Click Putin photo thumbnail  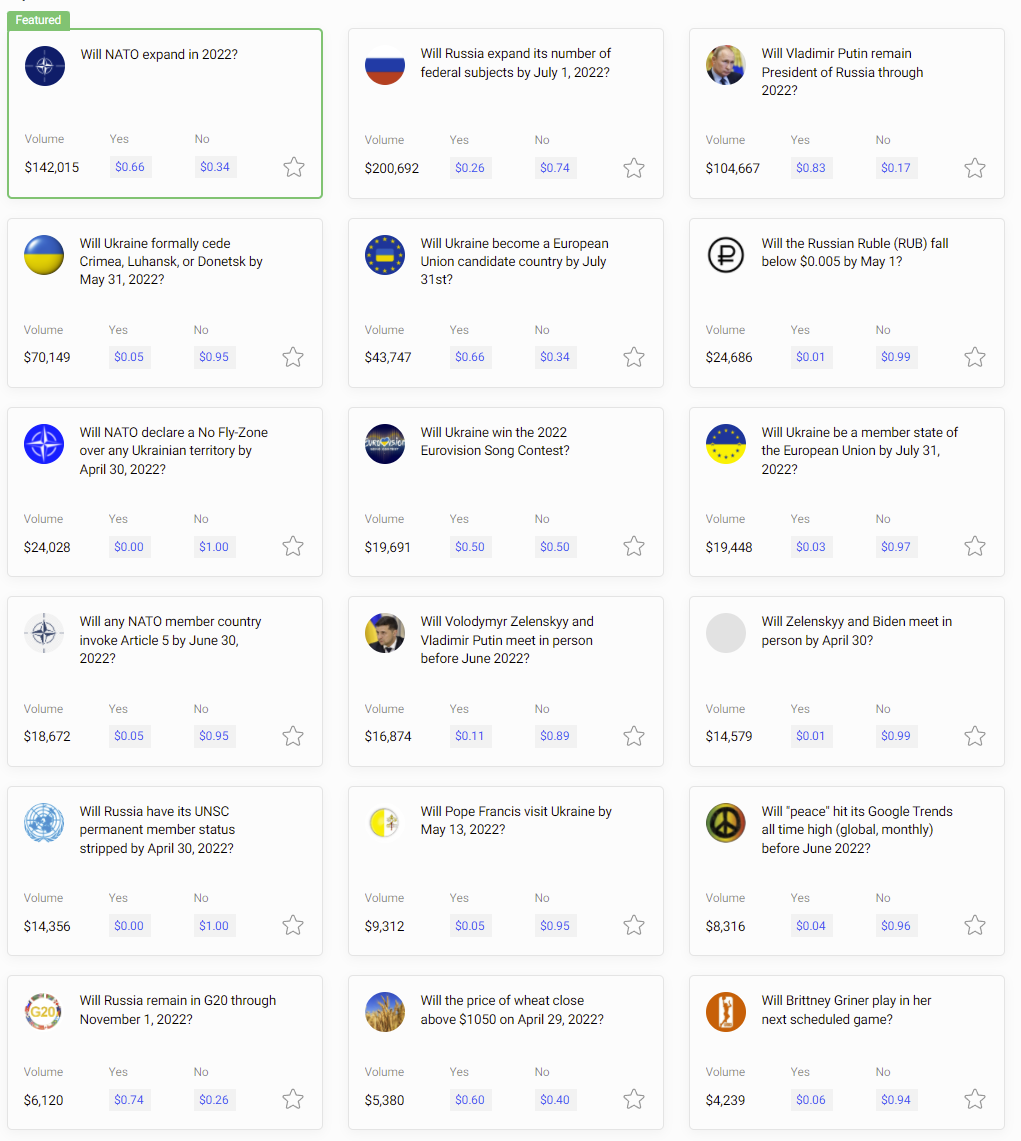click(x=726, y=66)
